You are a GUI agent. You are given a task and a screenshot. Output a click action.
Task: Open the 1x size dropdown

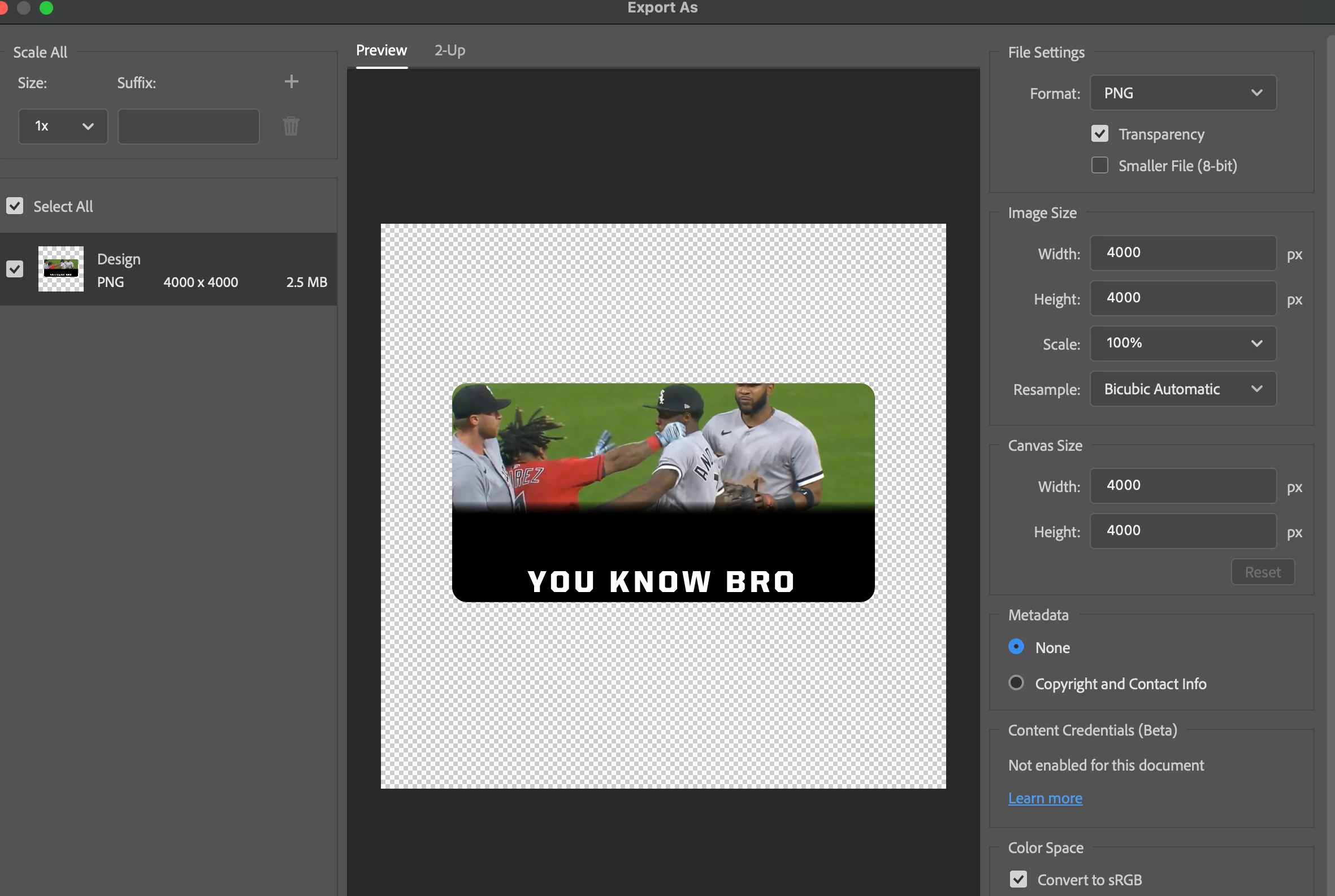[63, 126]
